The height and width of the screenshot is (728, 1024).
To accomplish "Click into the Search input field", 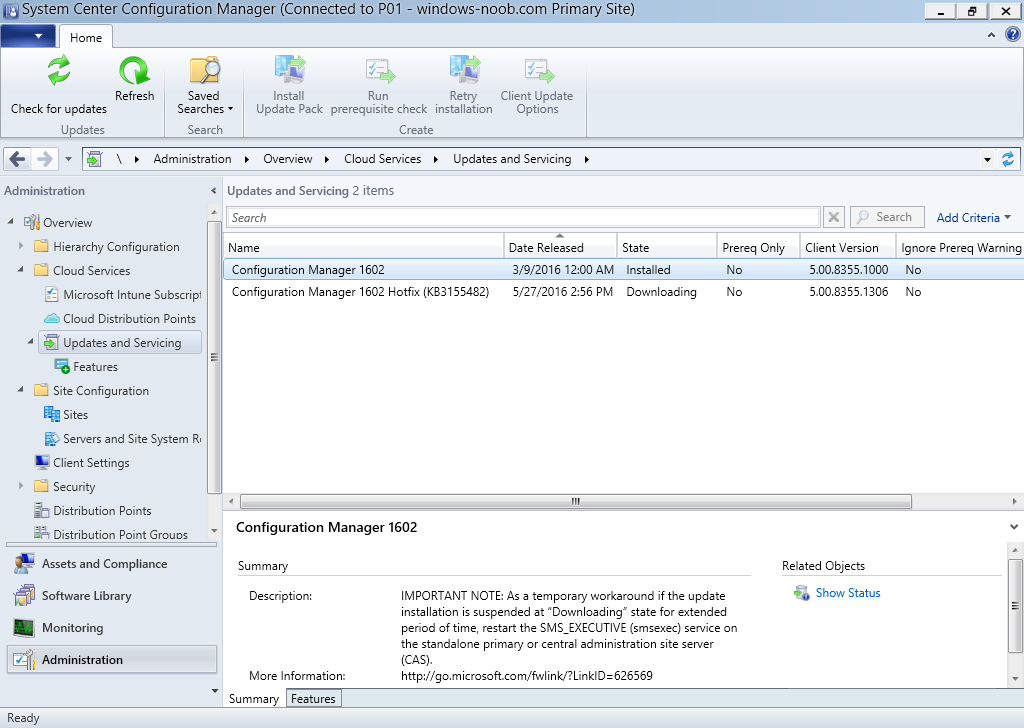I will 522,217.
